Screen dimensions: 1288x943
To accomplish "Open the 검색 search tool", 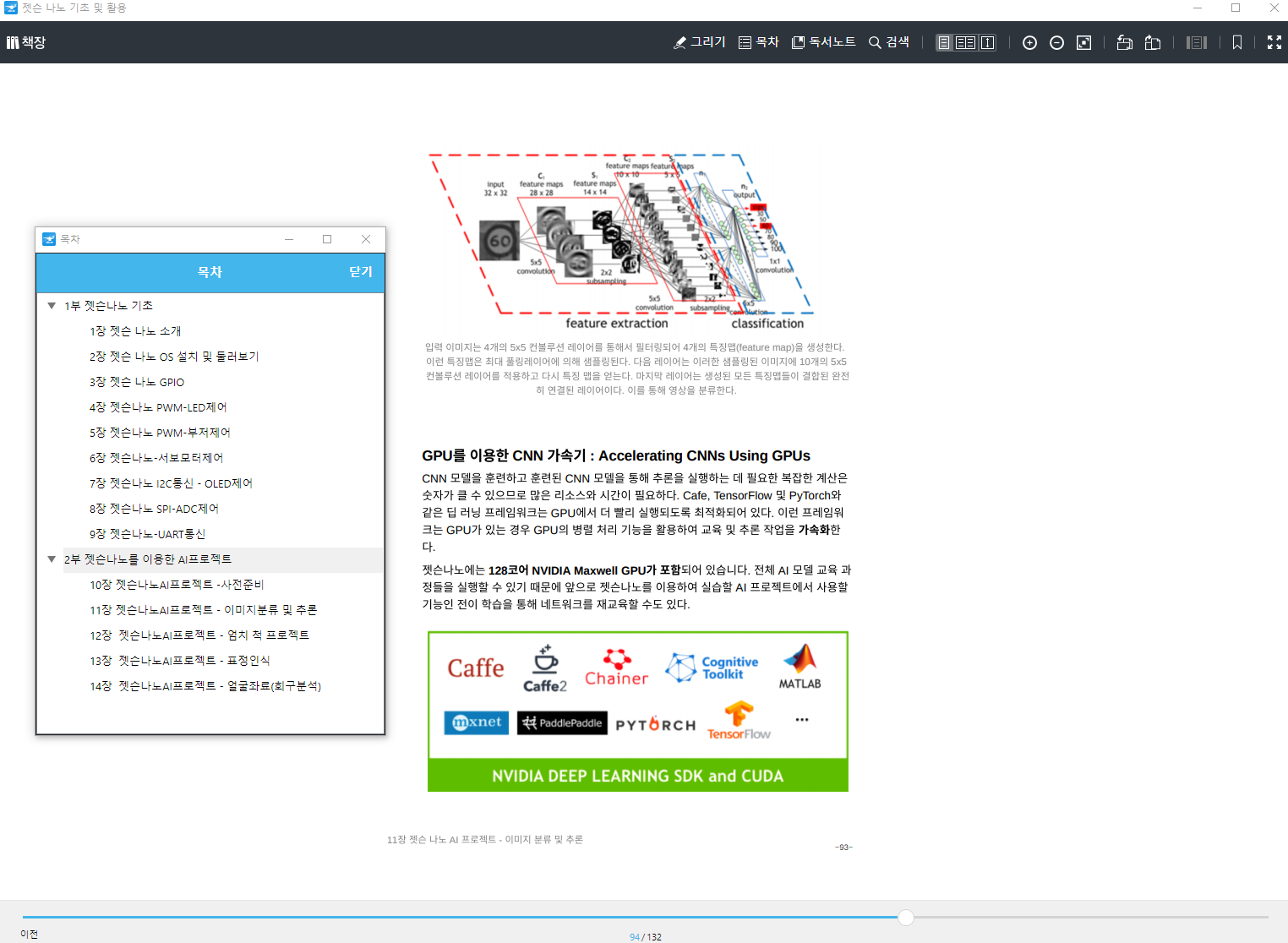I will 889,42.
